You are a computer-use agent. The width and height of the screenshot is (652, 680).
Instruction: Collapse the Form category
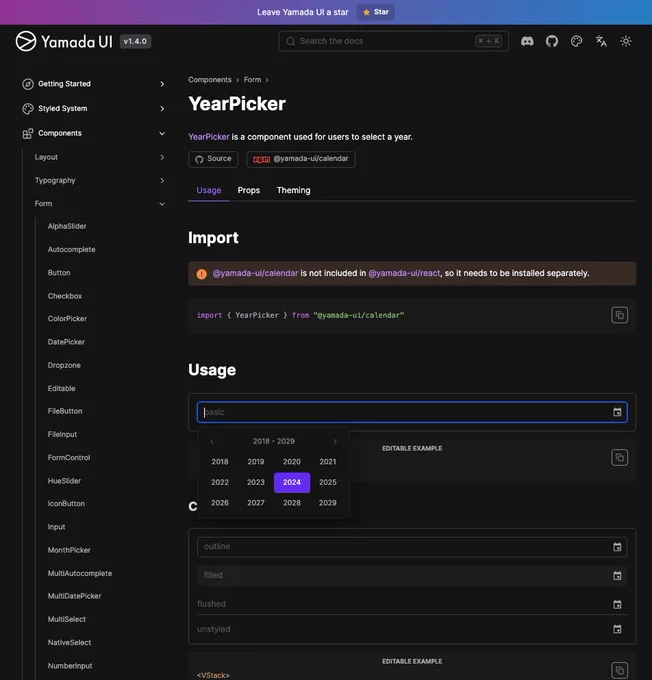point(162,204)
